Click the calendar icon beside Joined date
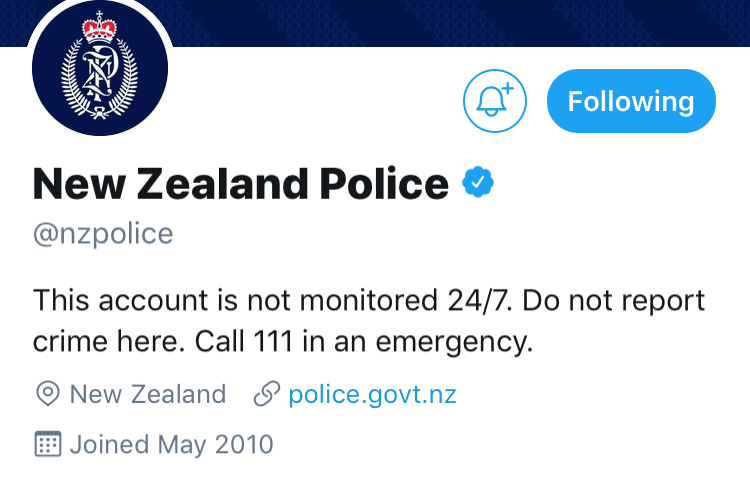 click(x=48, y=444)
